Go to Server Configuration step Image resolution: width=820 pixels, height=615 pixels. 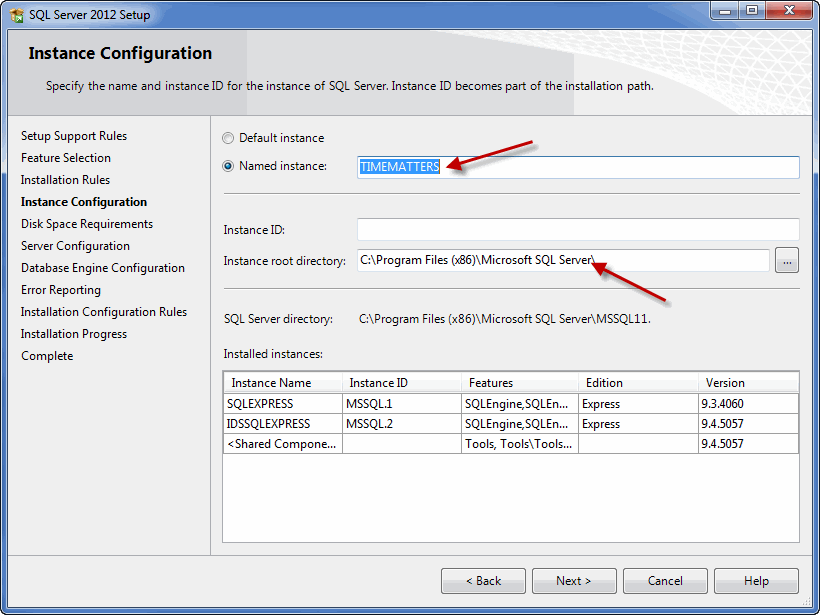pyautogui.click(x=75, y=246)
